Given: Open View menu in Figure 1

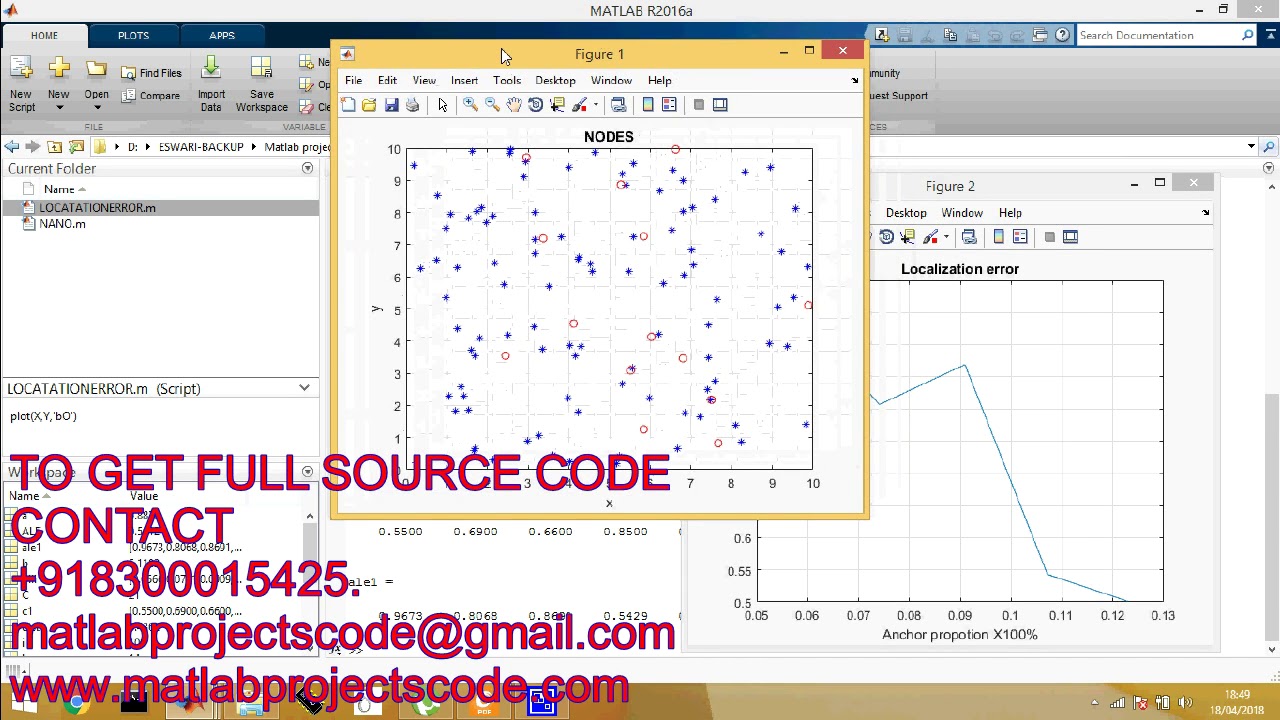Looking at the screenshot, I should (x=424, y=80).
